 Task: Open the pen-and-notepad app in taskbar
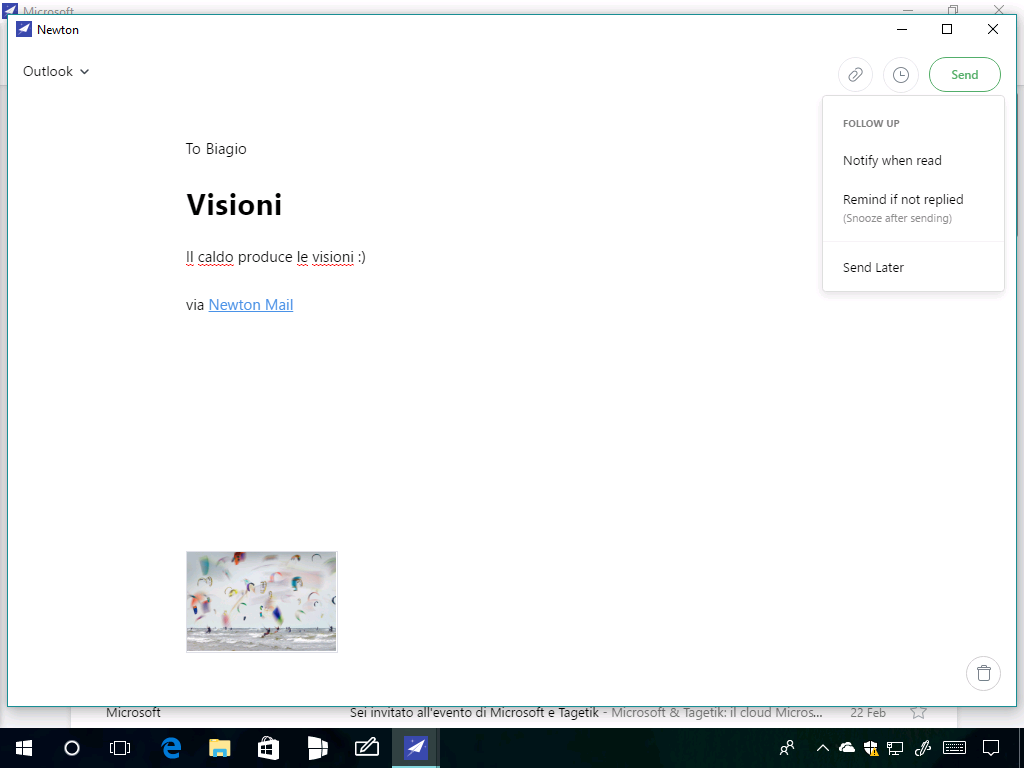click(x=366, y=748)
